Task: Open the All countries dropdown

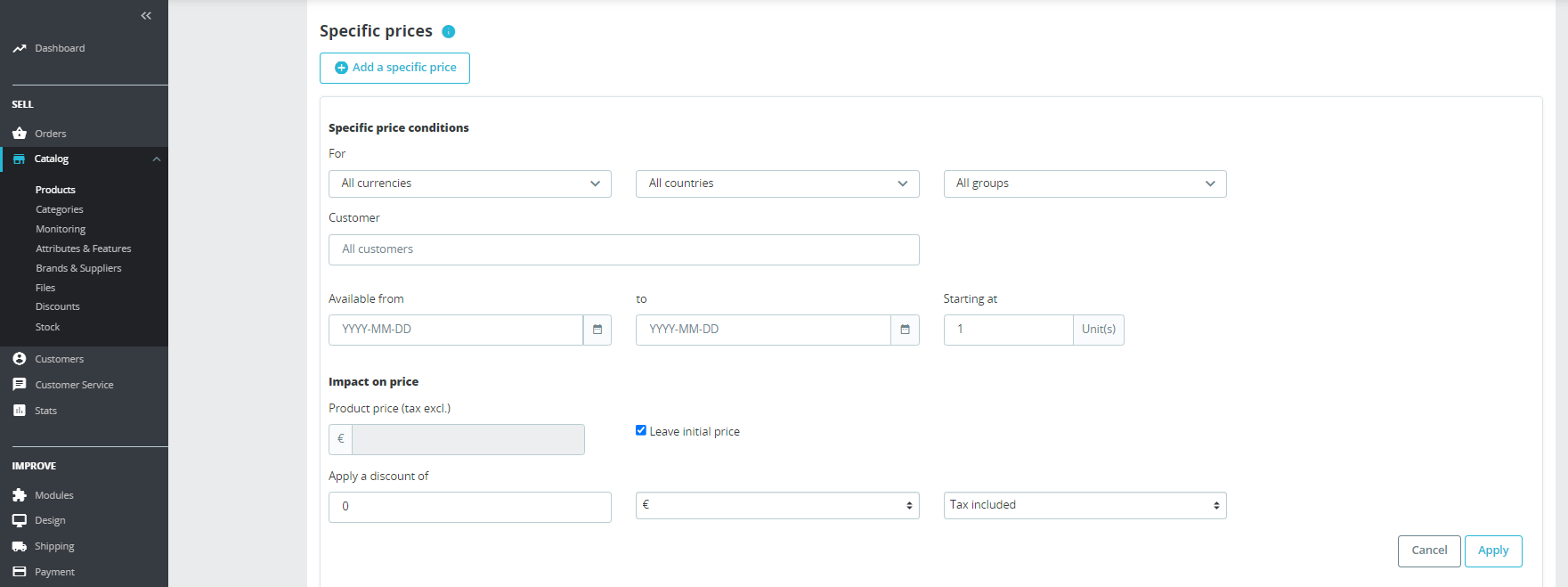Action: pos(776,183)
